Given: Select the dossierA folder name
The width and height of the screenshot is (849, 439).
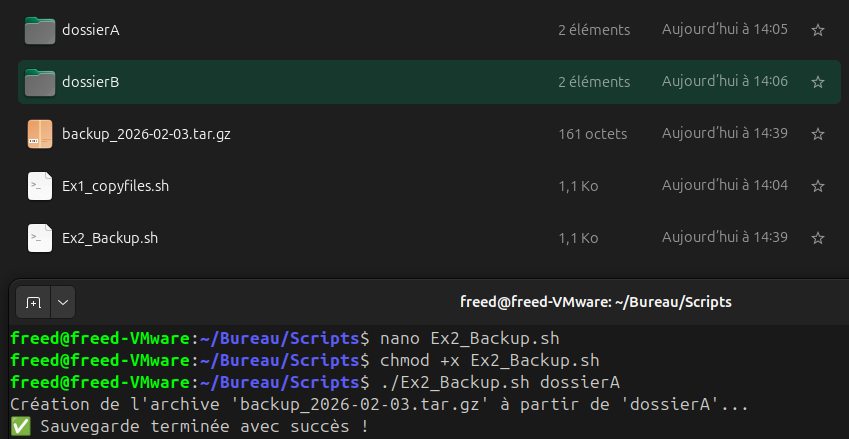Looking at the screenshot, I should (91, 30).
